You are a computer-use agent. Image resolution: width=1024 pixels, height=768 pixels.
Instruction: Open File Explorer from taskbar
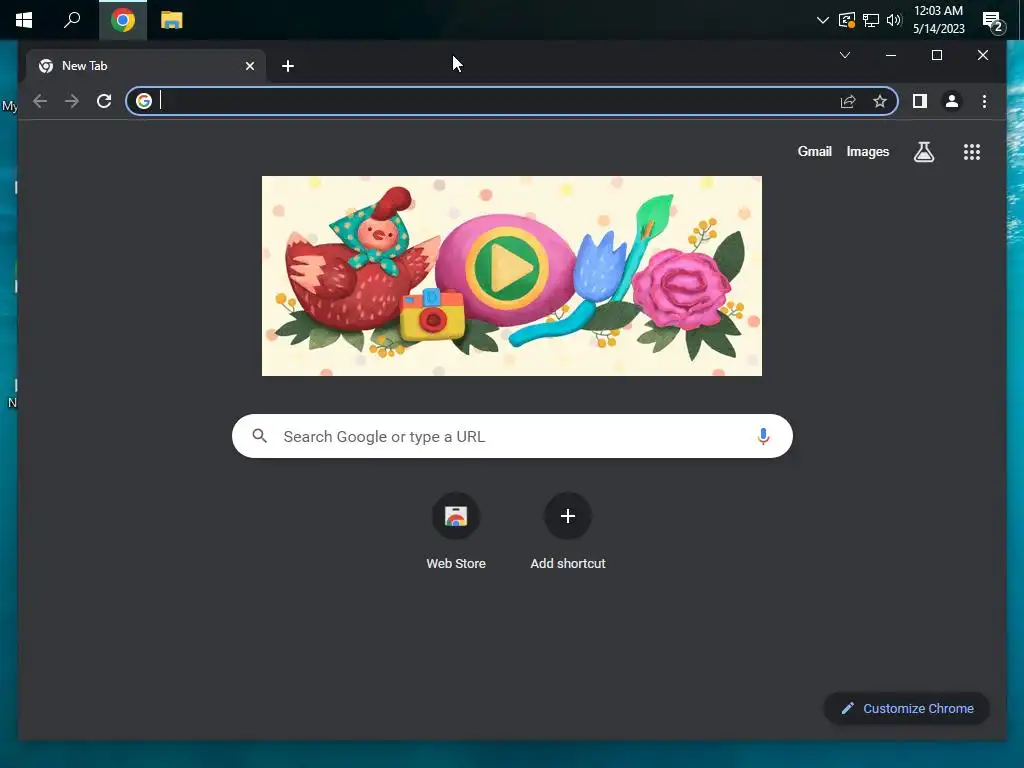tap(172, 20)
